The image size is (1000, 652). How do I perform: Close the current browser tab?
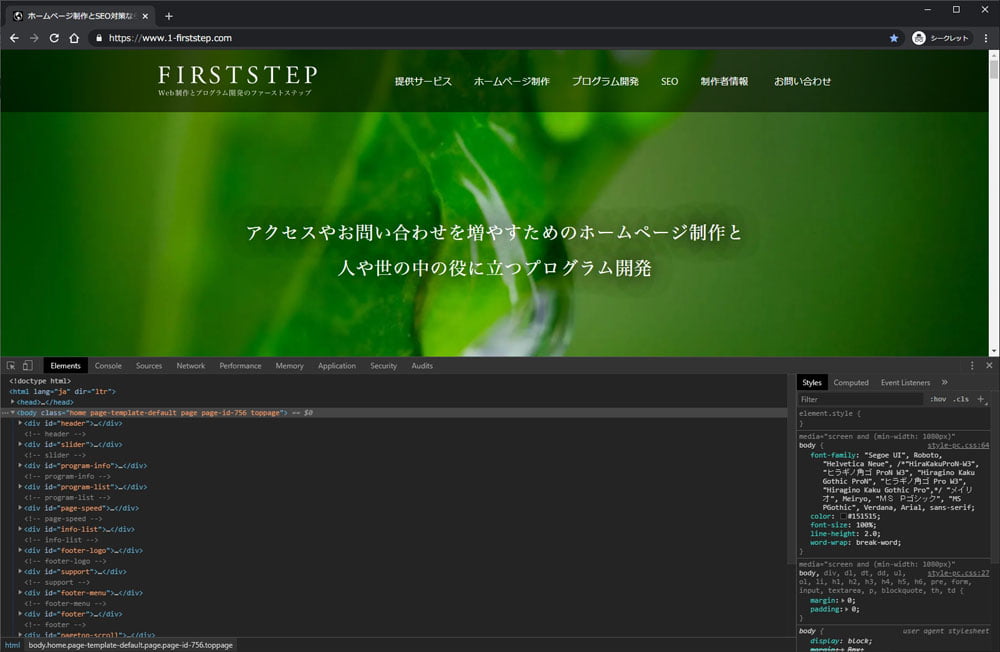[x=145, y=16]
